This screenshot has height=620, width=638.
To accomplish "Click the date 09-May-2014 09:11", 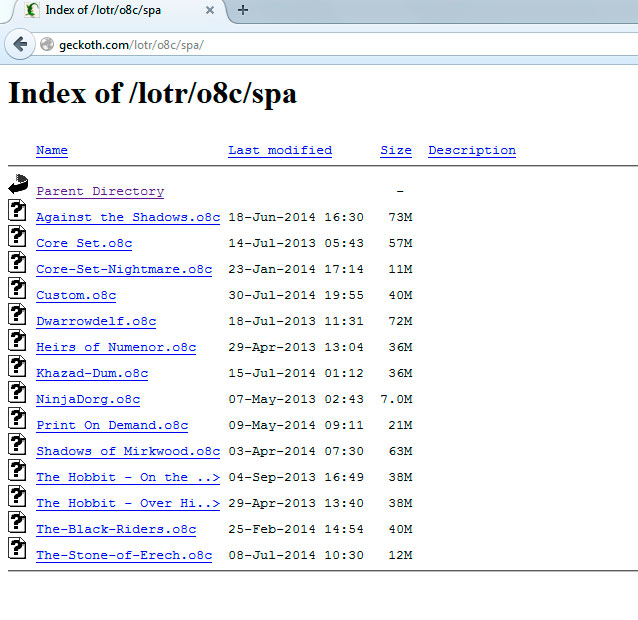I will (296, 426).
